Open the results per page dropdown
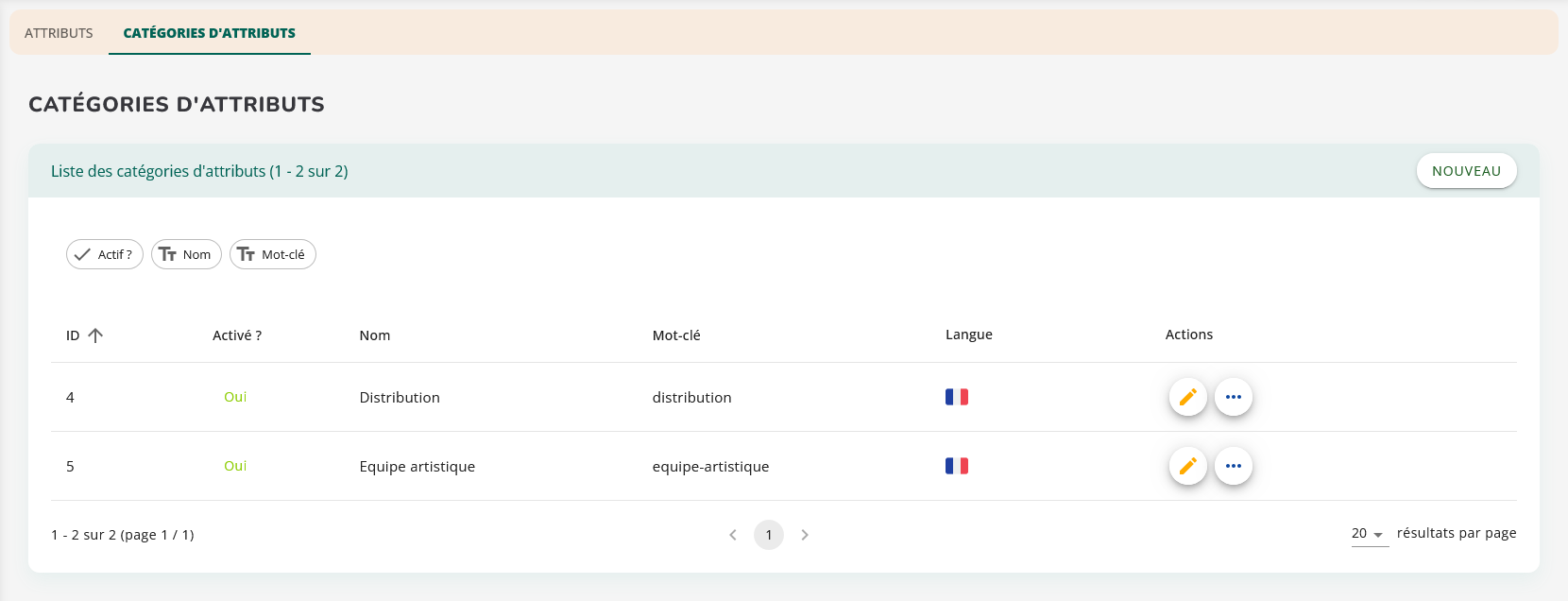1568x601 pixels. click(1369, 534)
